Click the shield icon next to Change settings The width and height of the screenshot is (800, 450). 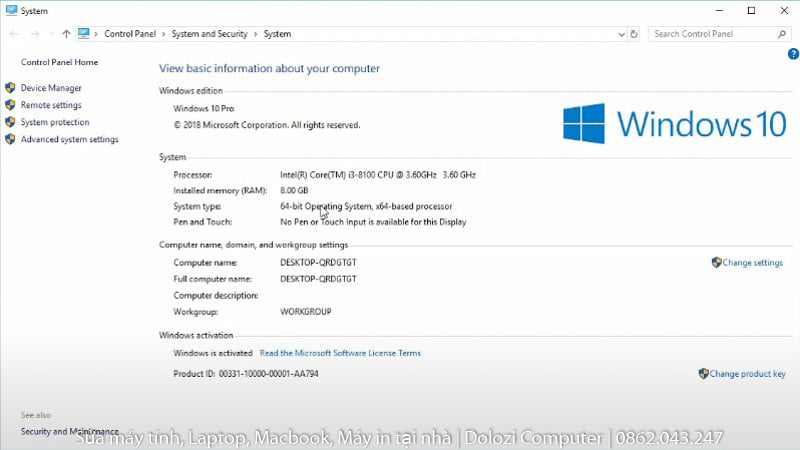[x=716, y=263]
